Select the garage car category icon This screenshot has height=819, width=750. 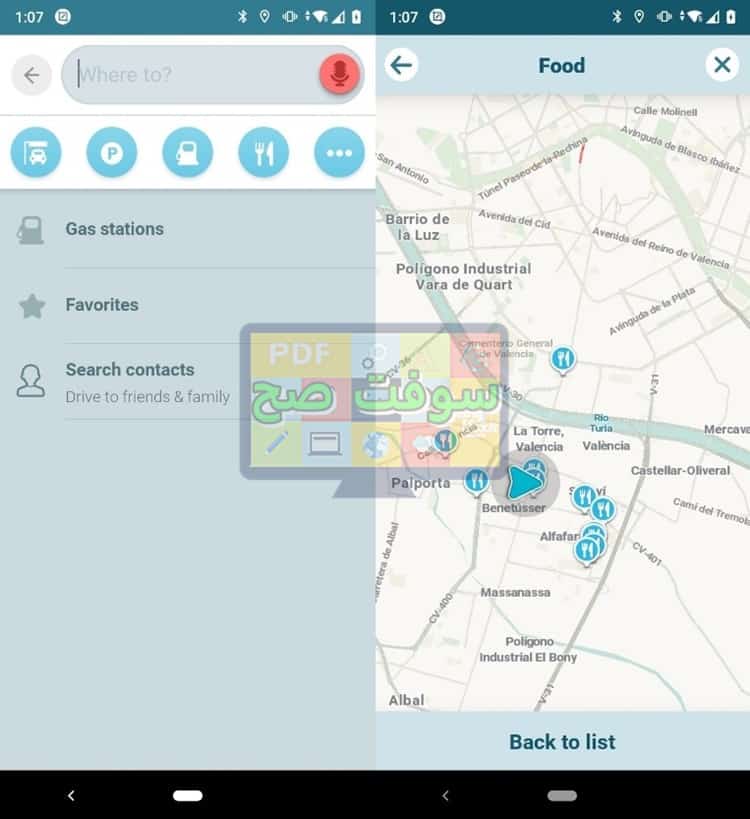pyautogui.click(x=36, y=153)
